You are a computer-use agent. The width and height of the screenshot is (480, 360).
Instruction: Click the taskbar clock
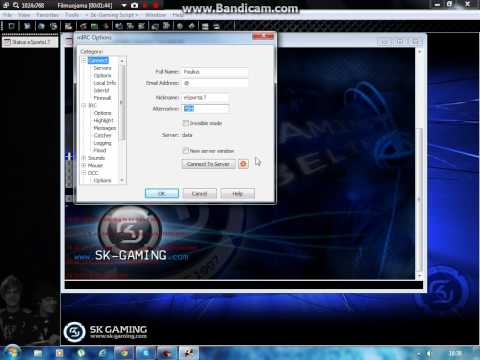(x=455, y=353)
